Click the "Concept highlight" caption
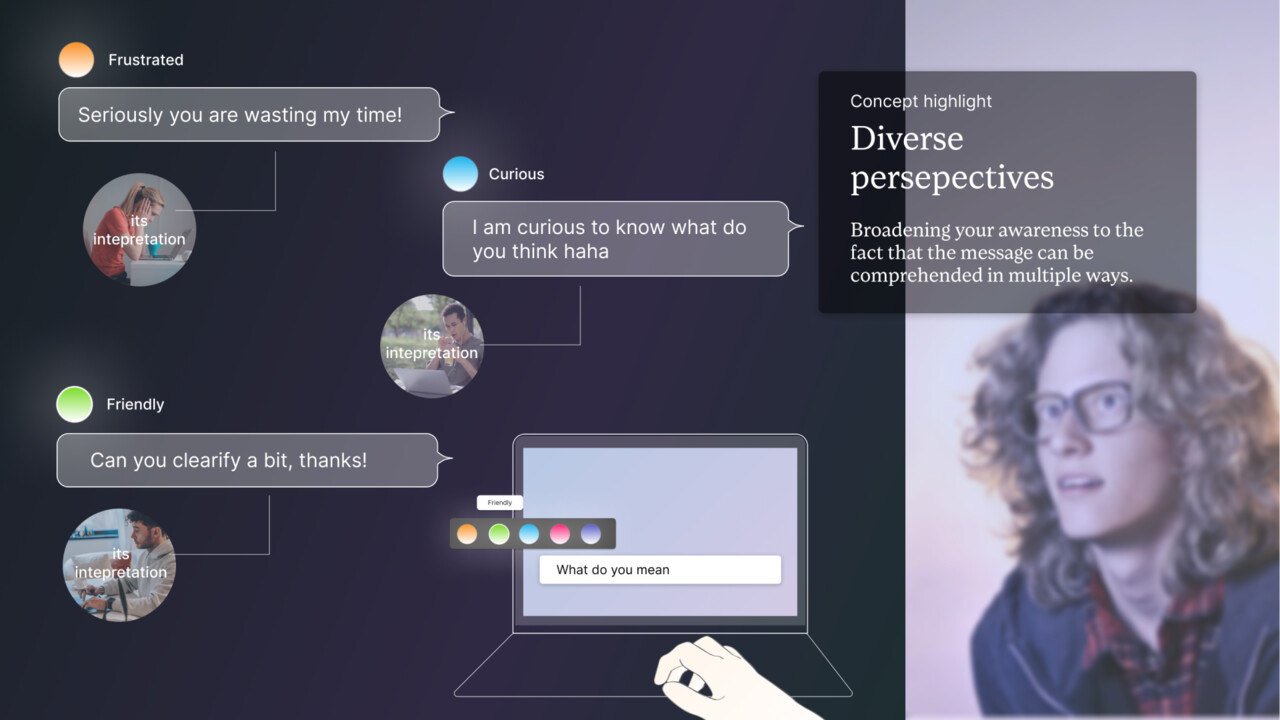 click(921, 101)
